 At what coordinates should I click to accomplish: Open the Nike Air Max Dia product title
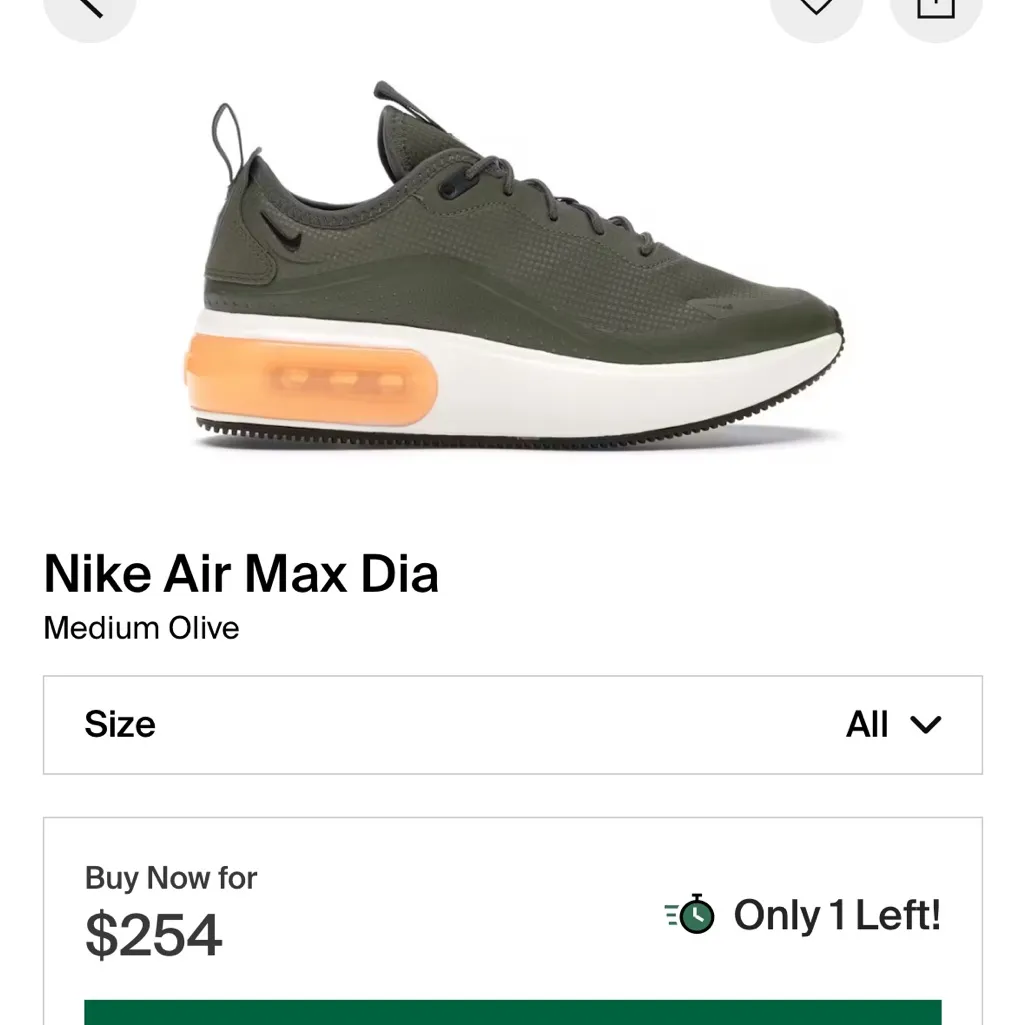click(240, 573)
